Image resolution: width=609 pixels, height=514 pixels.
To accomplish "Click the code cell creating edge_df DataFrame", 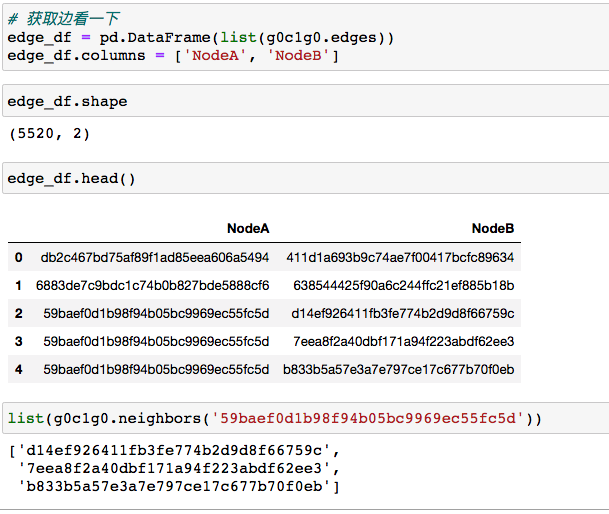I will (x=306, y=37).
